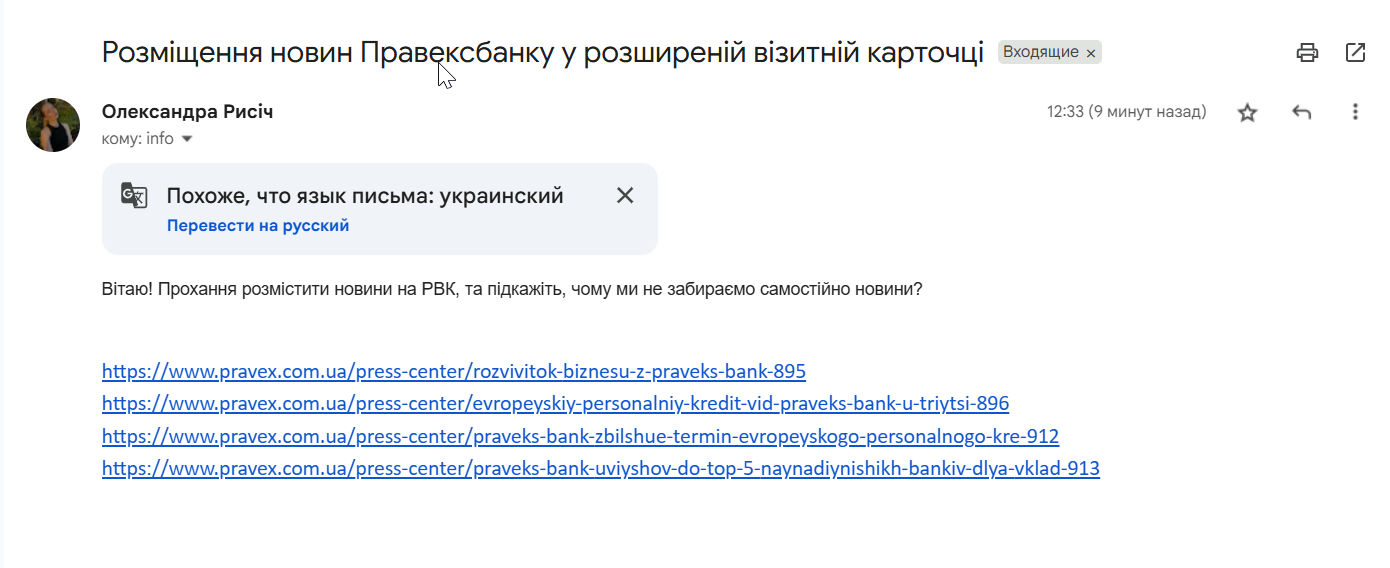Open the three-dot more options menu
1390x568 pixels.
(x=1355, y=112)
